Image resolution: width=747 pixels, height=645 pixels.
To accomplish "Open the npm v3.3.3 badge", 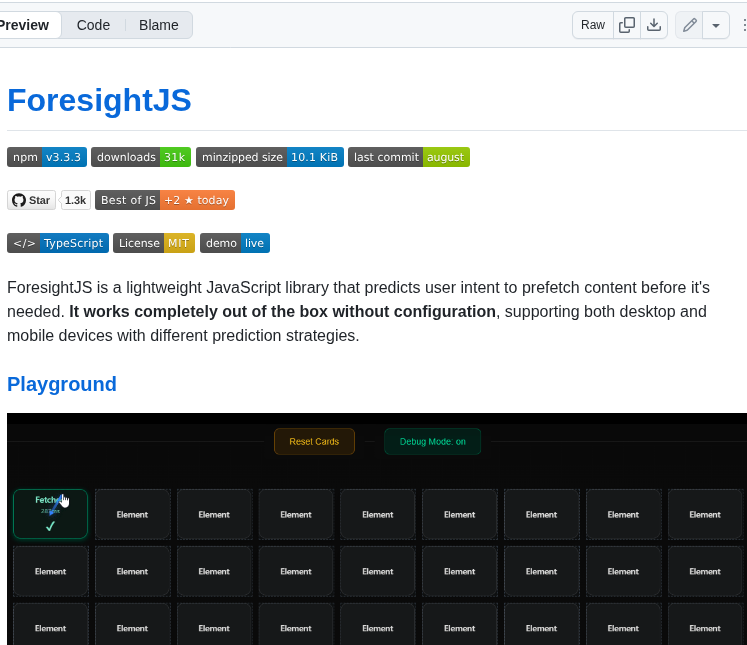I will coord(47,157).
